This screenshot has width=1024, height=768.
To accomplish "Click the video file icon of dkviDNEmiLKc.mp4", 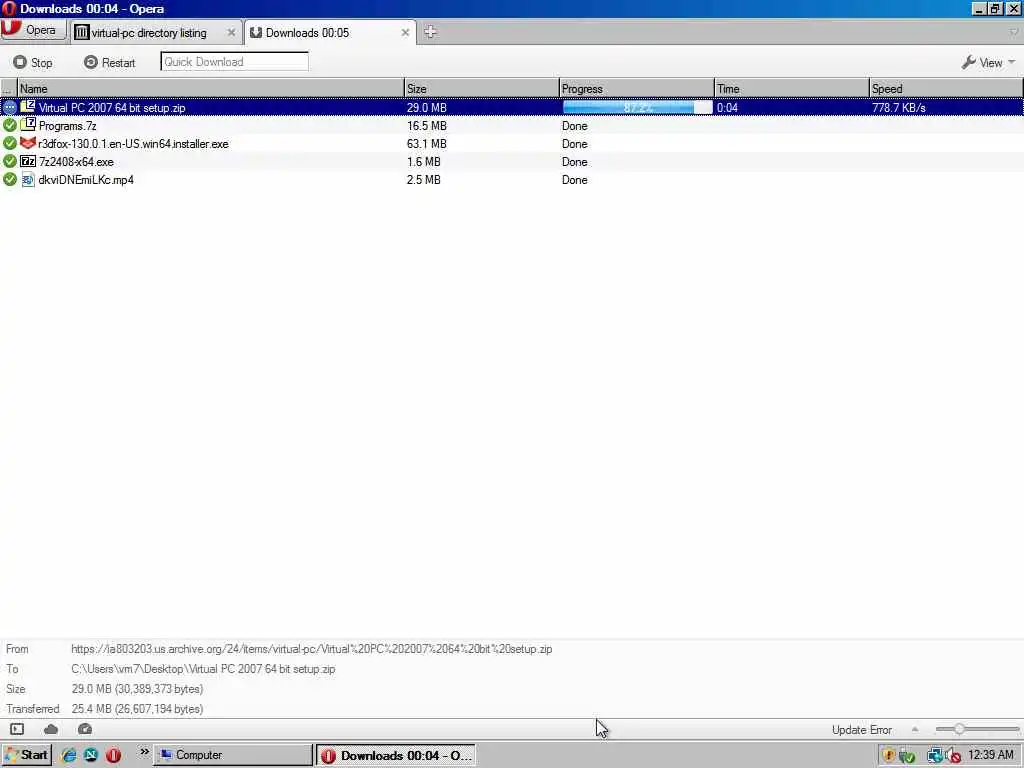I will tap(27, 180).
